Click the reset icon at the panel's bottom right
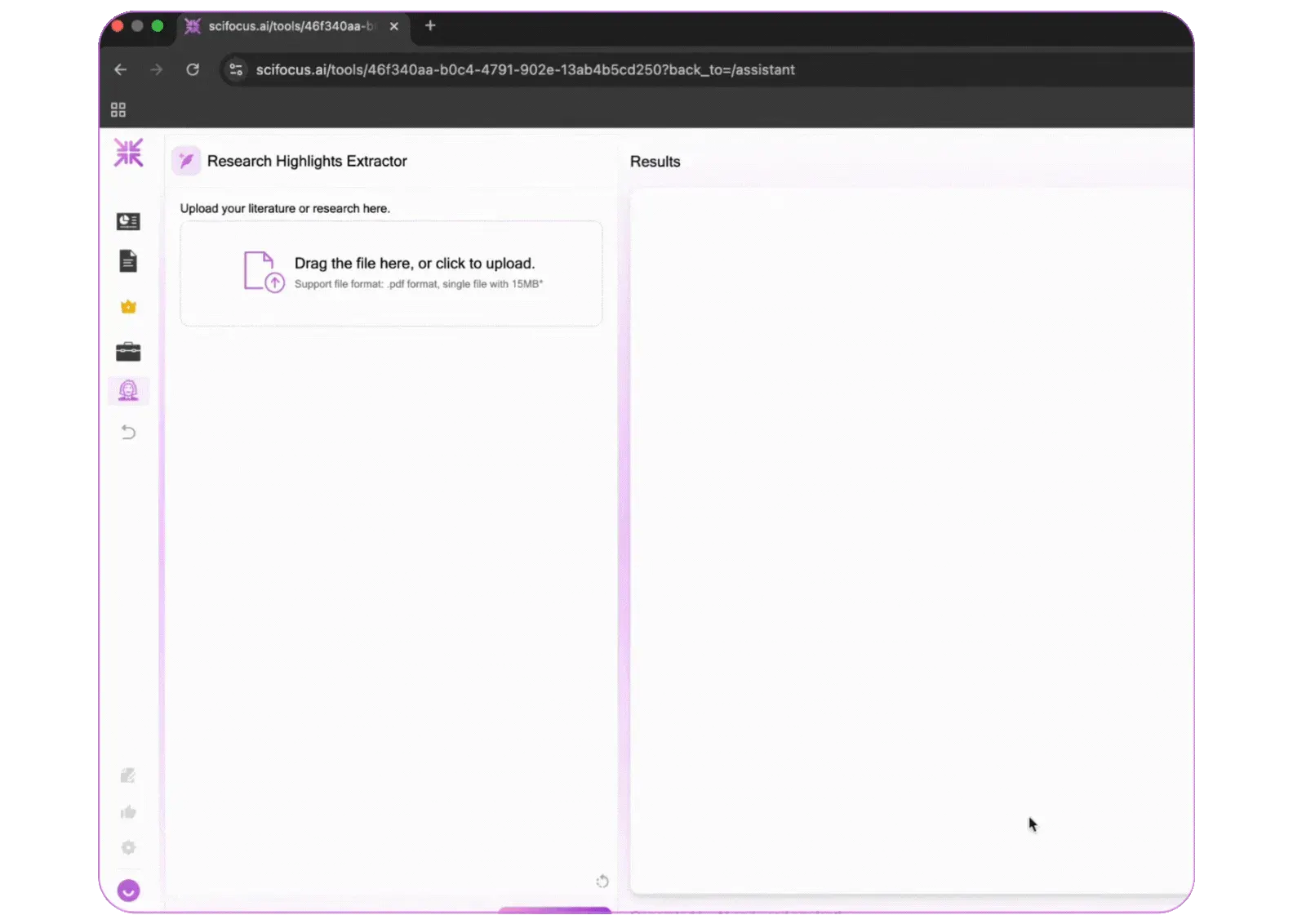The width and height of the screenshot is (1293, 924). coord(602,882)
